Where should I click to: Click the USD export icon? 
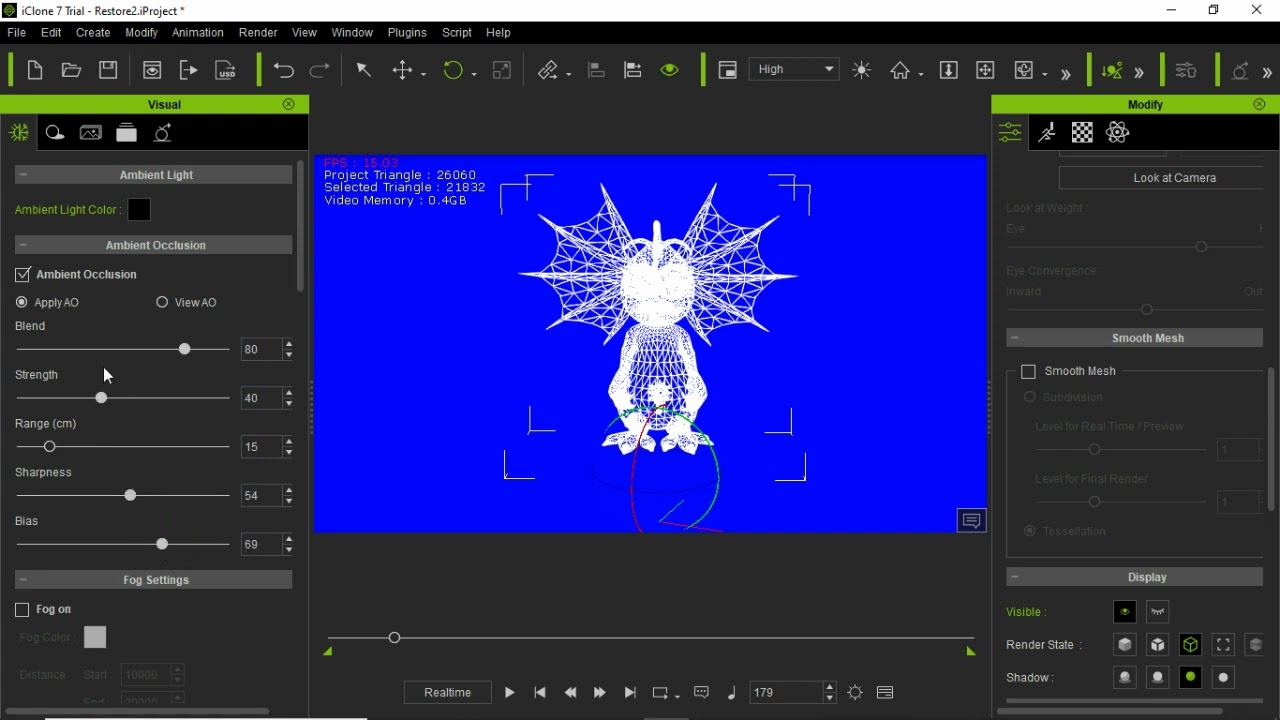pyautogui.click(x=226, y=70)
